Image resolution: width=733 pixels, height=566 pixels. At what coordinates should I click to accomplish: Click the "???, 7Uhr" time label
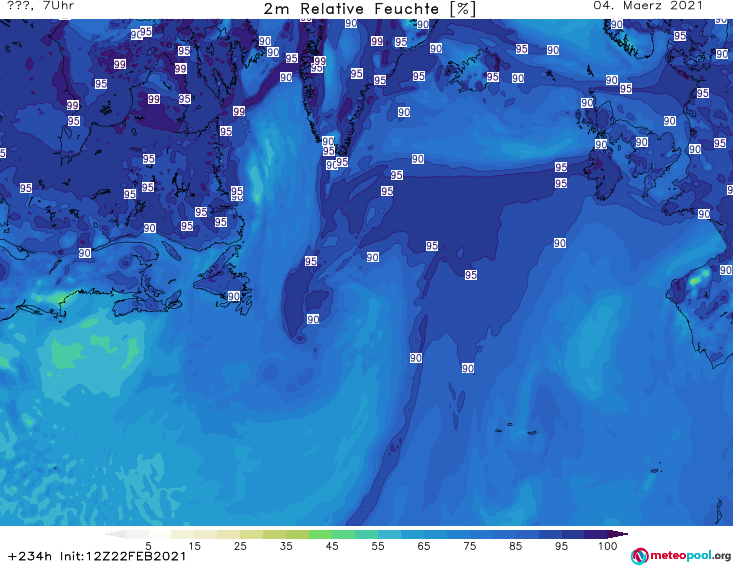coord(41,6)
